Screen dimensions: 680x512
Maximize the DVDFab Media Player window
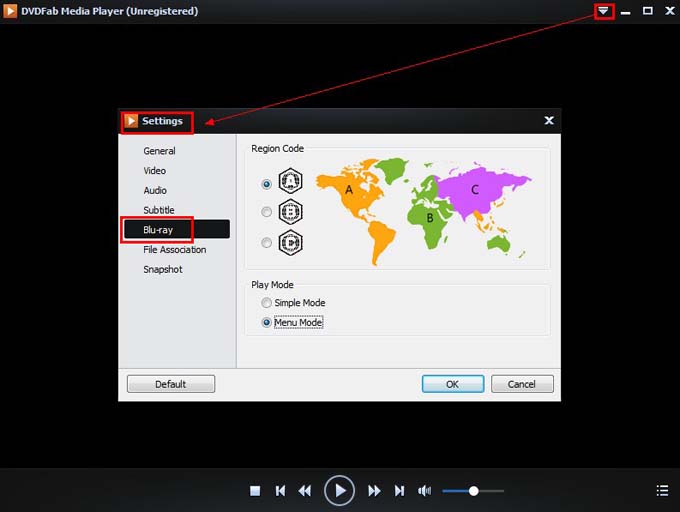647,11
